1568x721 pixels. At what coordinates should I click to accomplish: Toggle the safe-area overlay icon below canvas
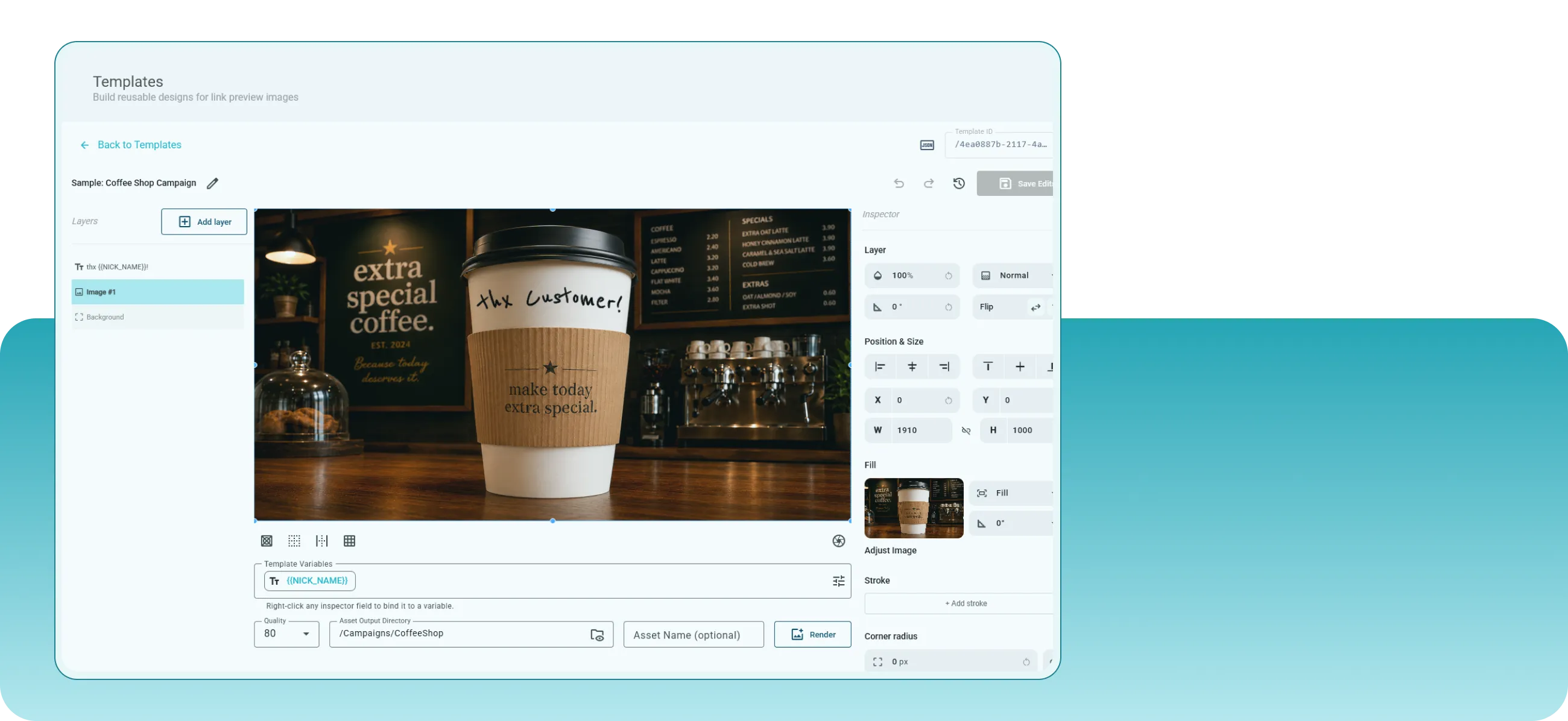pyautogui.click(x=267, y=541)
